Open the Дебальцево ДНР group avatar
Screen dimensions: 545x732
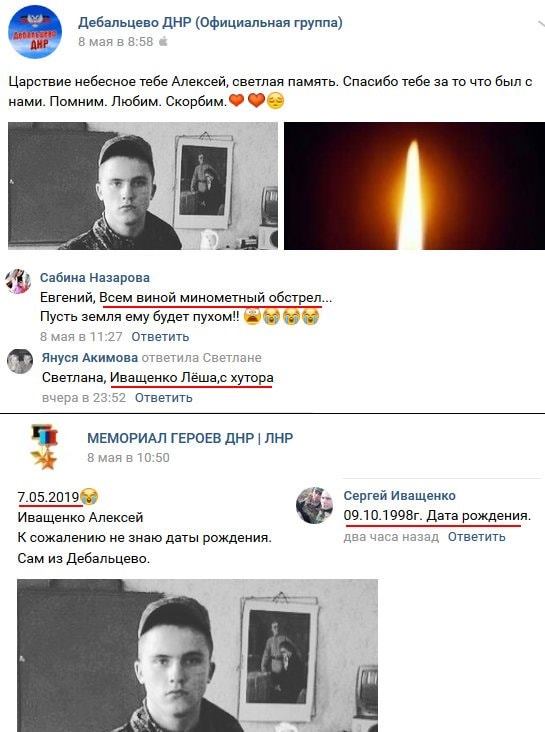[35, 32]
